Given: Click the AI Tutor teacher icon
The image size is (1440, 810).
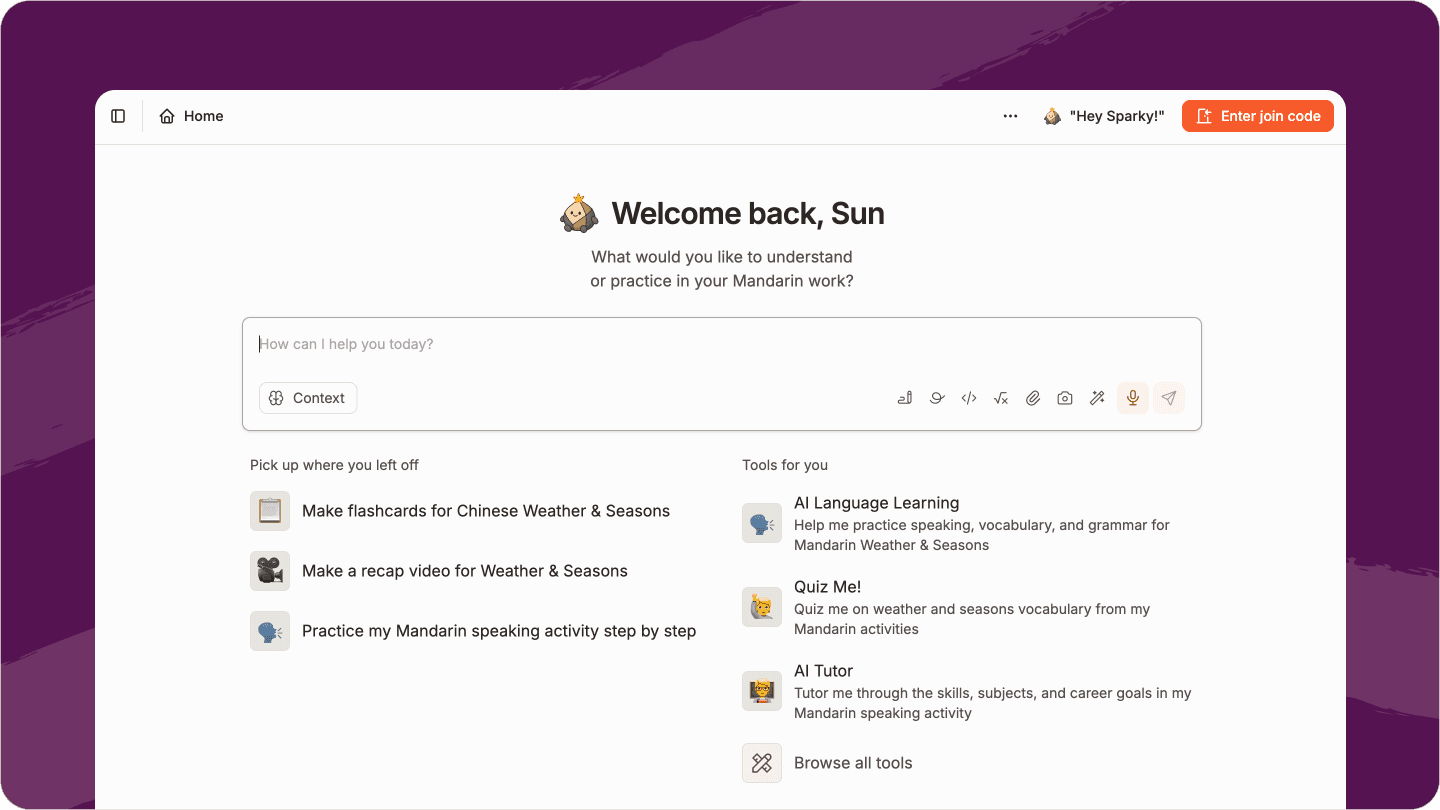Looking at the screenshot, I should 762,691.
